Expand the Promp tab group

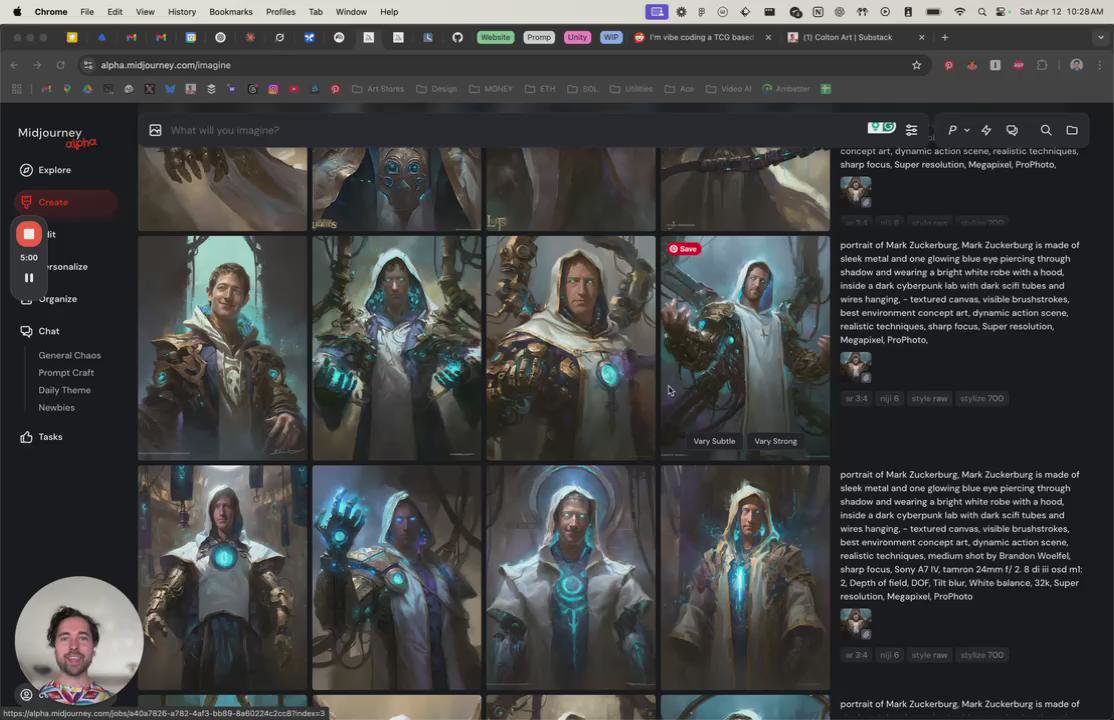click(x=539, y=37)
